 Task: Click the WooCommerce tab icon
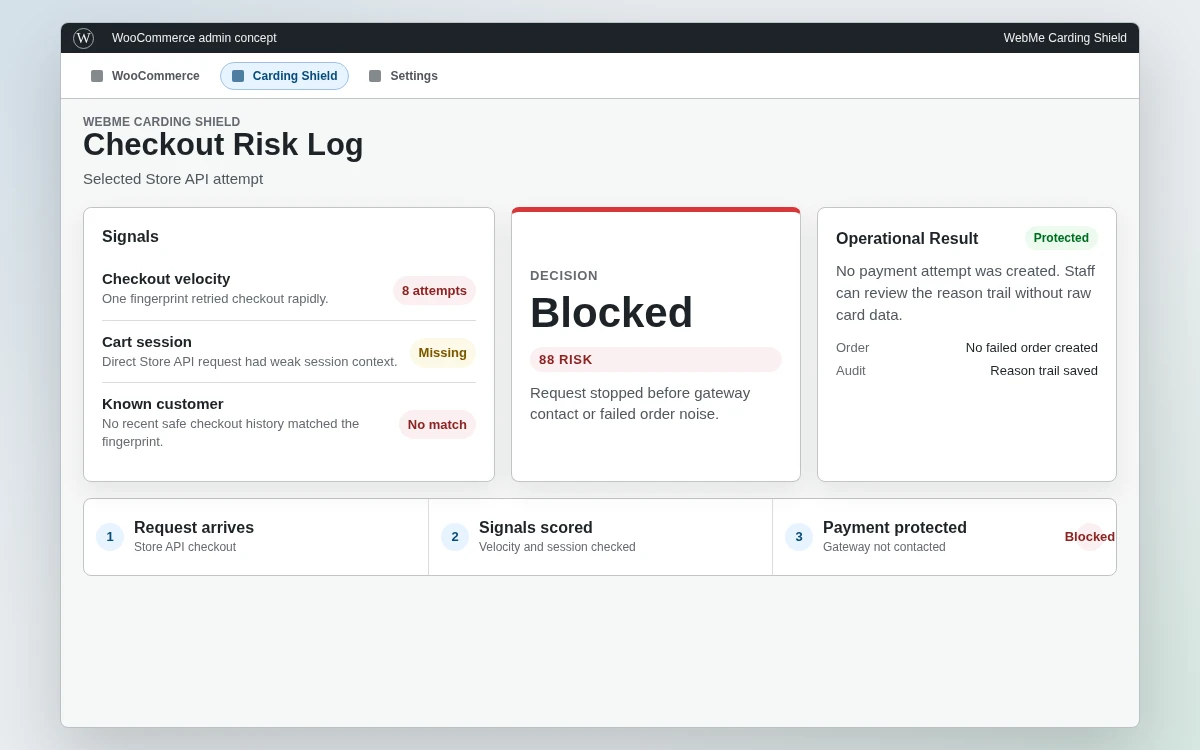[97, 76]
